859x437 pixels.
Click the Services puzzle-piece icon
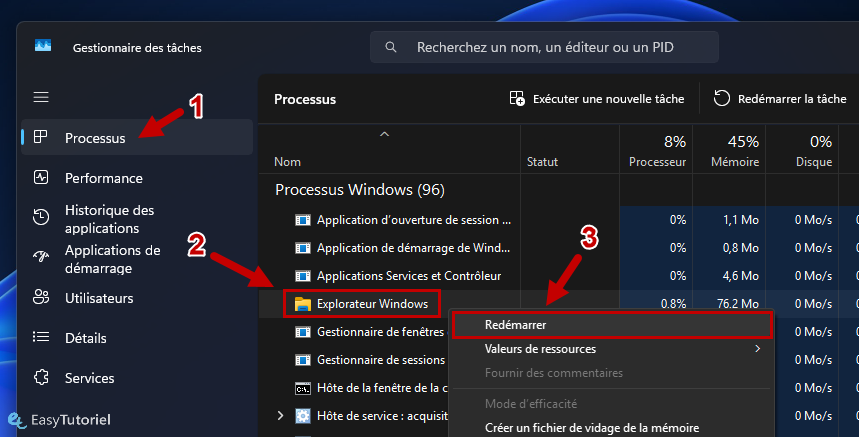click(x=41, y=377)
